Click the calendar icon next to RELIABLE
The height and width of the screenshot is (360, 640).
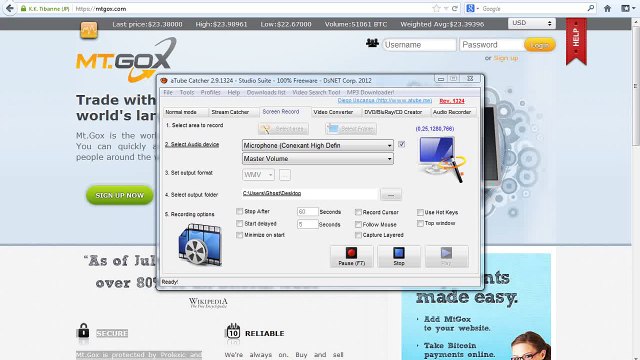pos(233,331)
